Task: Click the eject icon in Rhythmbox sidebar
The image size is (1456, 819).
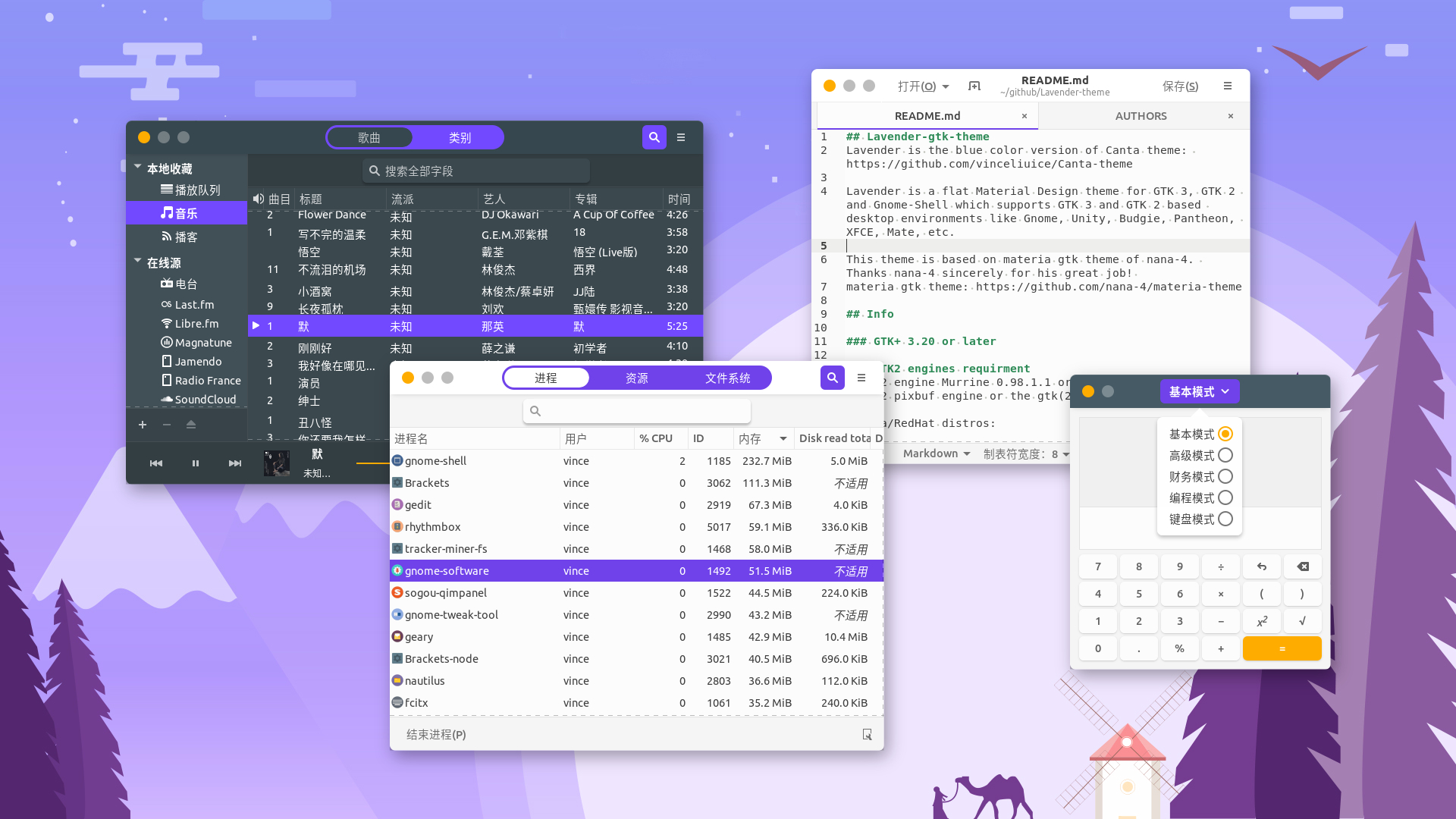Action: point(191,425)
